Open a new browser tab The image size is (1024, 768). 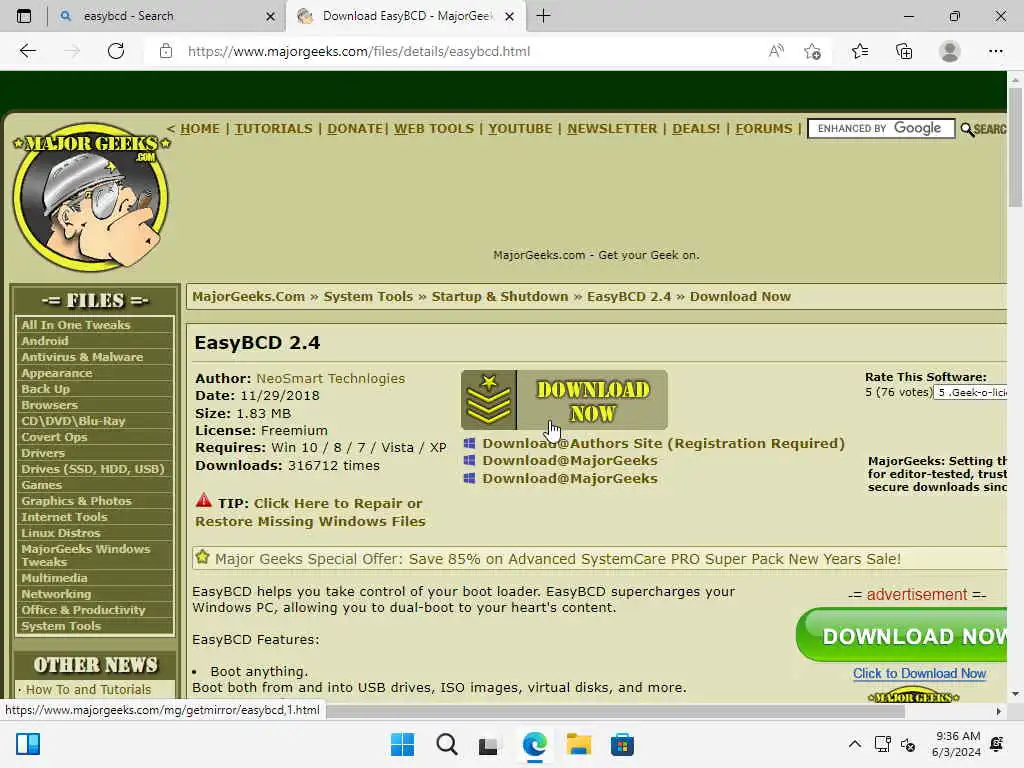(x=543, y=16)
